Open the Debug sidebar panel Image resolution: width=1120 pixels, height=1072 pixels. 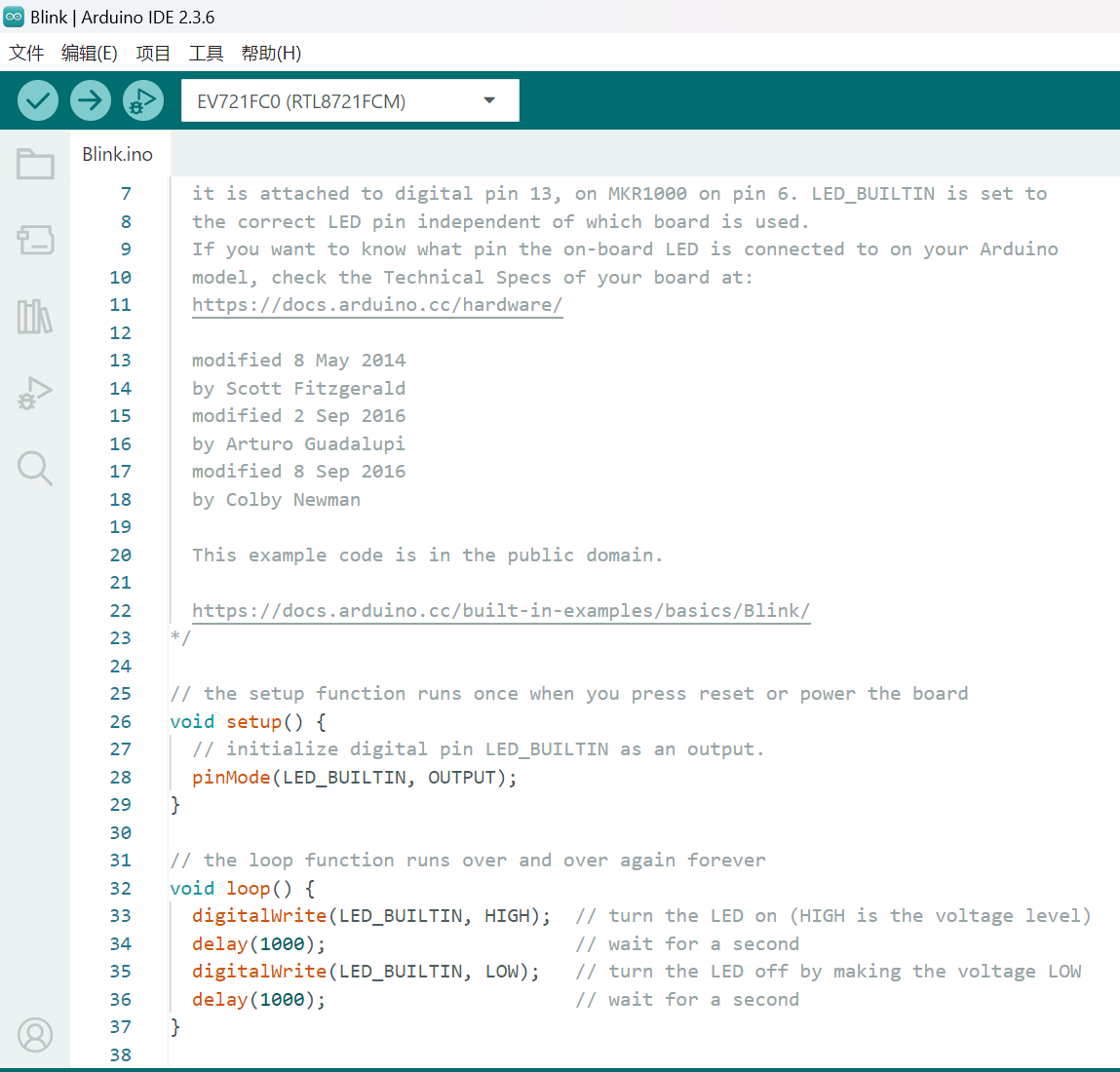(x=35, y=393)
